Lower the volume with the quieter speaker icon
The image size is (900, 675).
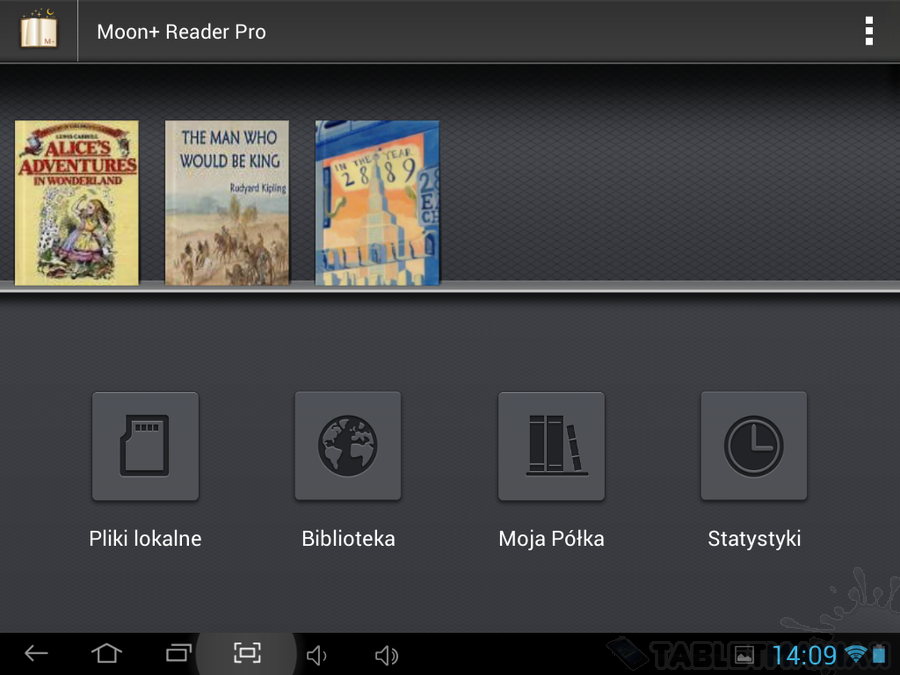316,655
